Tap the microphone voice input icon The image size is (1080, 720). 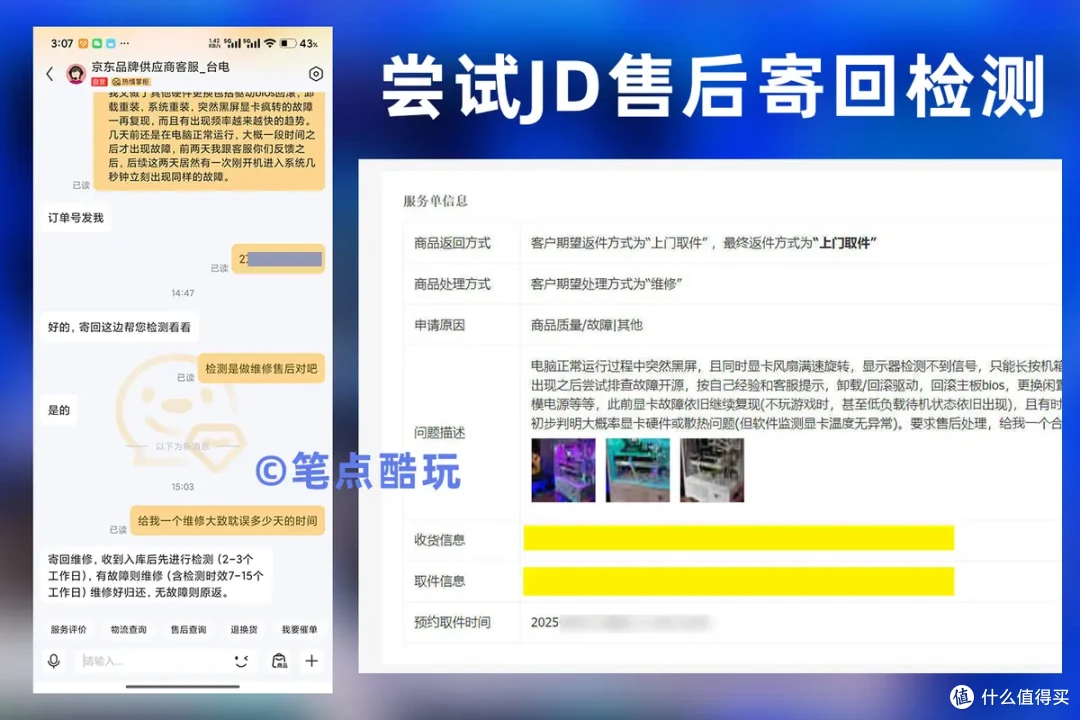tap(54, 661)
